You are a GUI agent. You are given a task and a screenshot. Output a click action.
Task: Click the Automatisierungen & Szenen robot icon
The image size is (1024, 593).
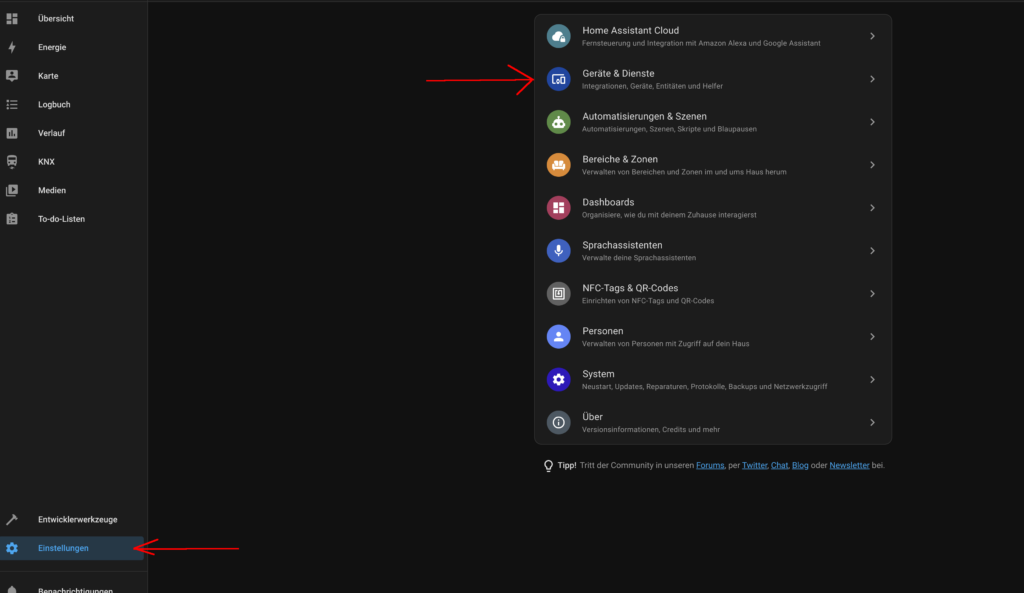[558, 122]
